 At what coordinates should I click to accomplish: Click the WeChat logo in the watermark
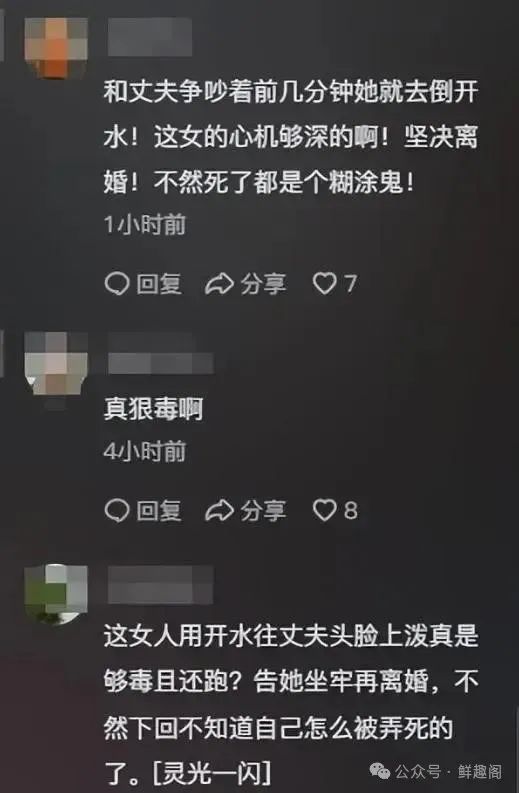coord(379,771)
